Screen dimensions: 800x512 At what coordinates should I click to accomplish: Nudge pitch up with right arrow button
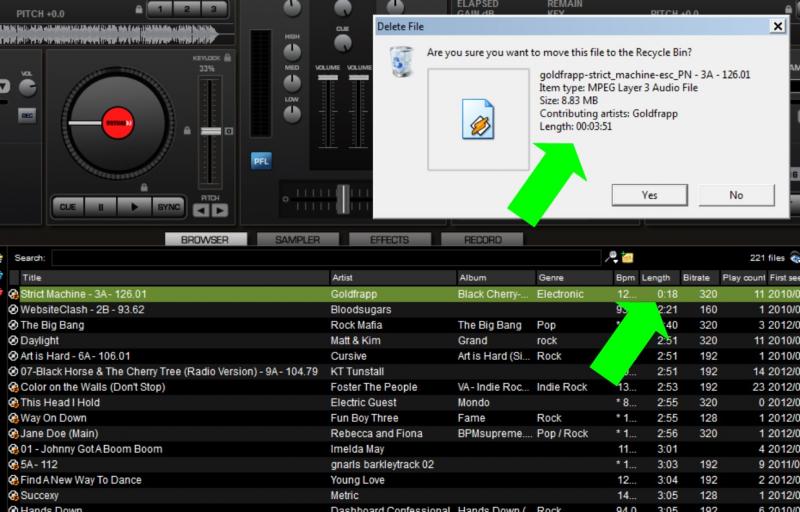220,210
